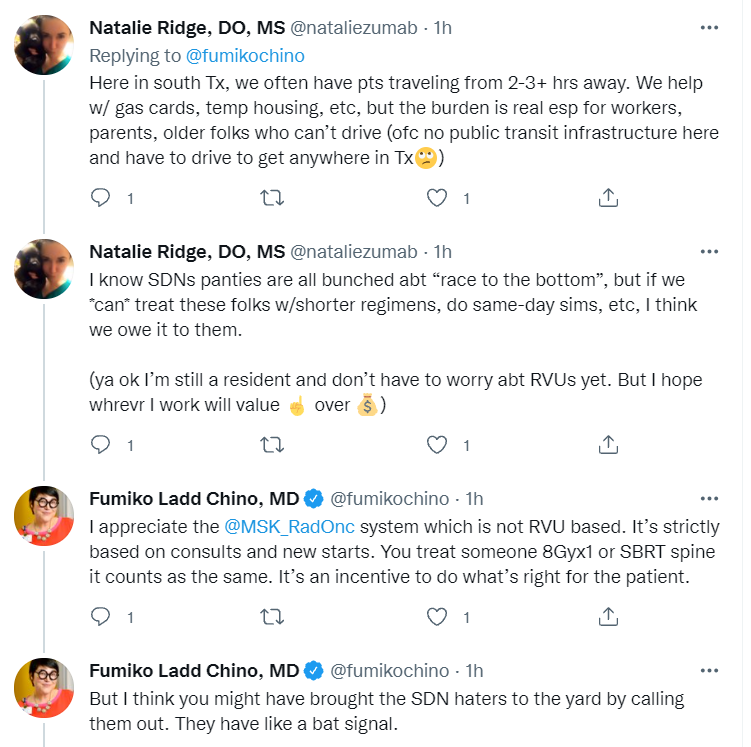
Task: Open more options on Fumiko's MSK_RadOnc tweet
Action: [x=709, y=497]
